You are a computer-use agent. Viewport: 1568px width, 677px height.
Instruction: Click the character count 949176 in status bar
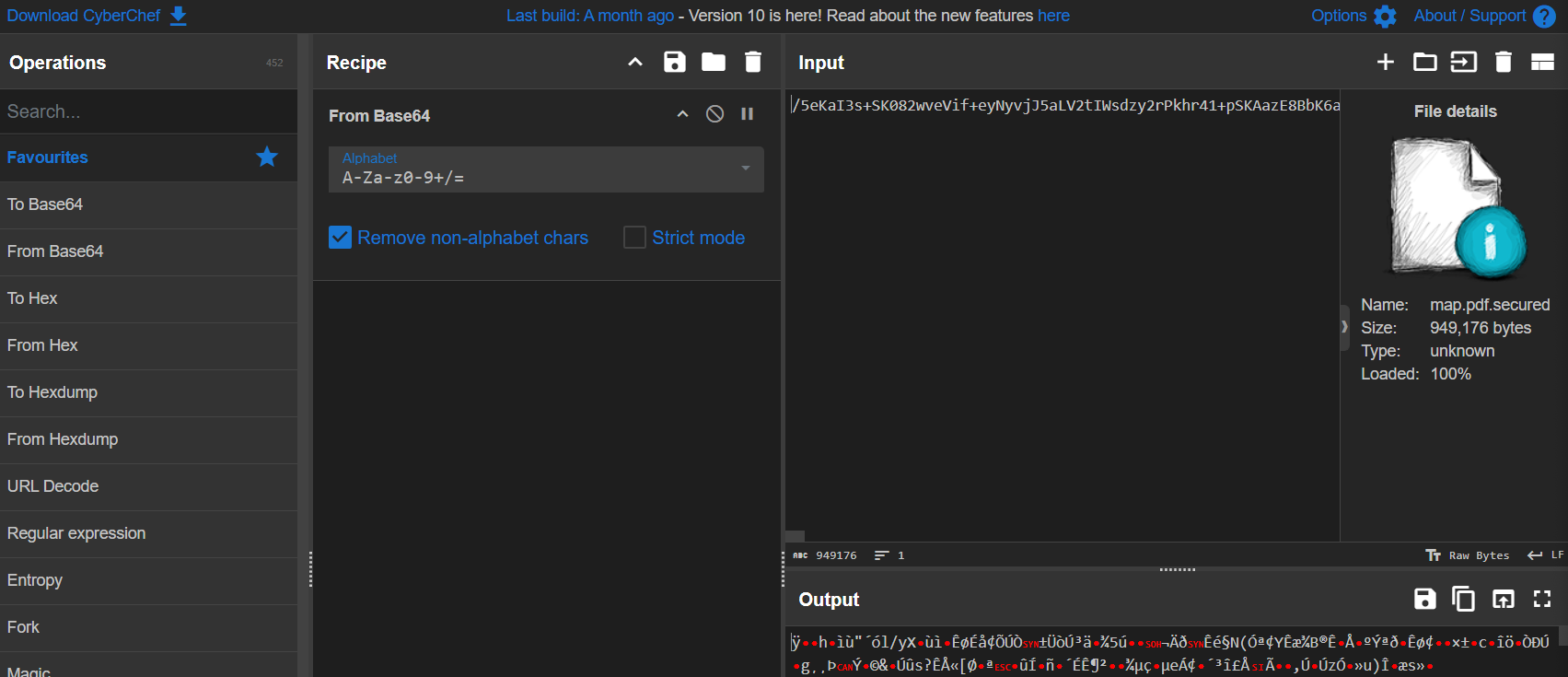coord(826,555)
